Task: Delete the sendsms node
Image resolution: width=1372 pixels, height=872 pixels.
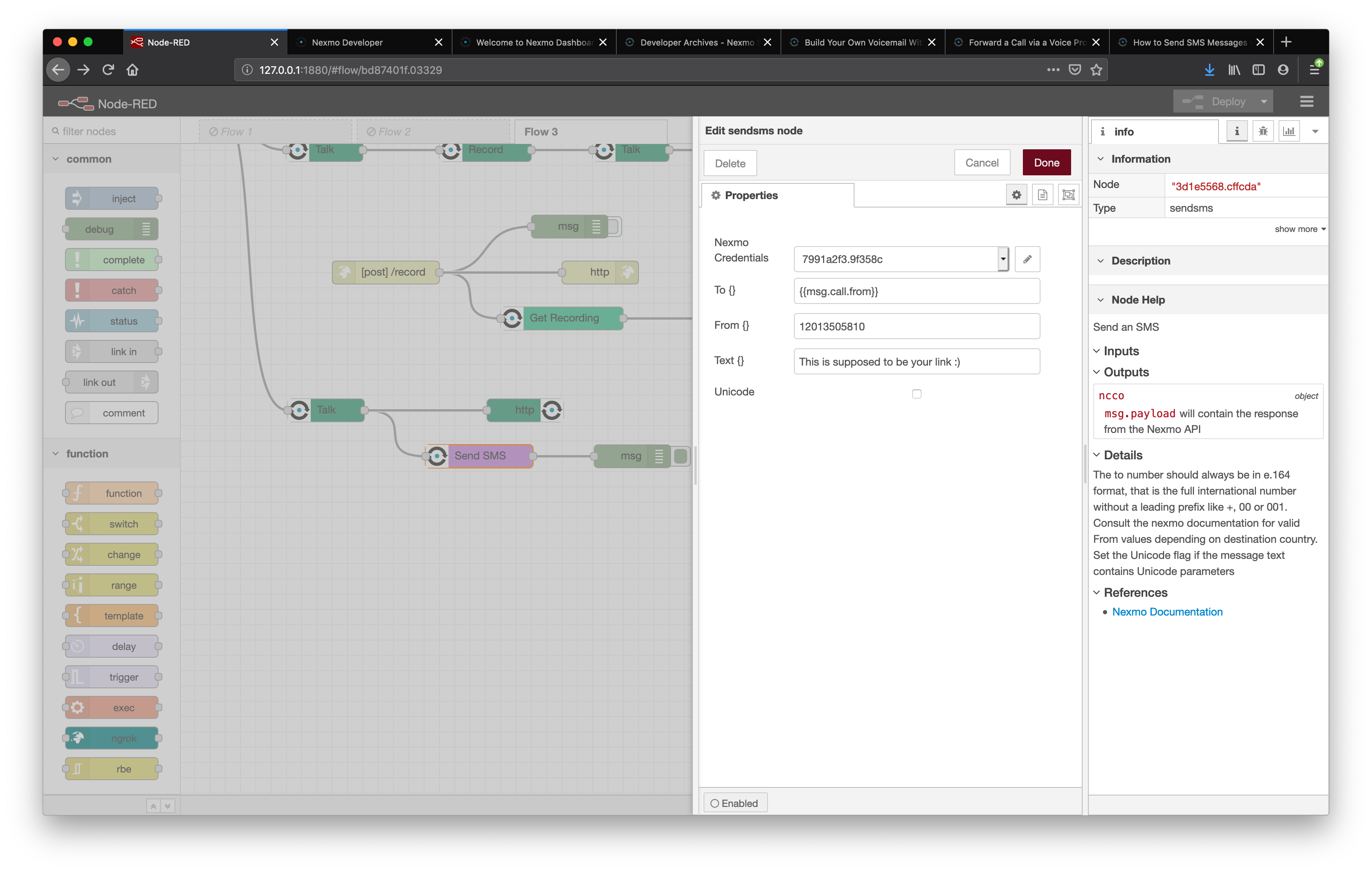Action: coord(730,163)
